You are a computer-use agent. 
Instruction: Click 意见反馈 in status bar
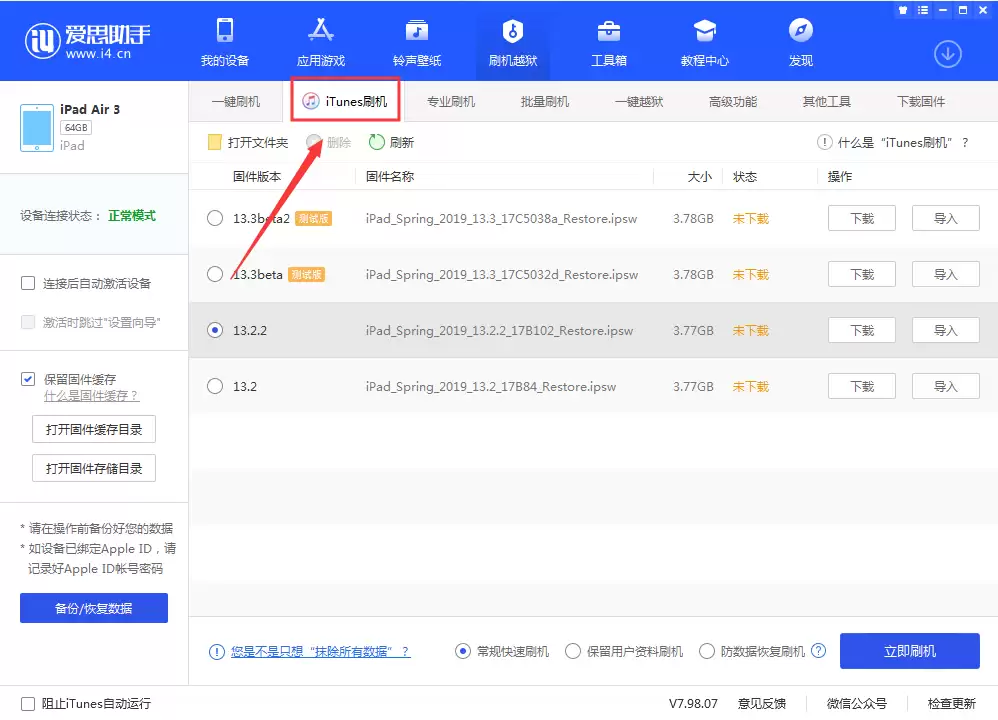click(x=761, y=703)
